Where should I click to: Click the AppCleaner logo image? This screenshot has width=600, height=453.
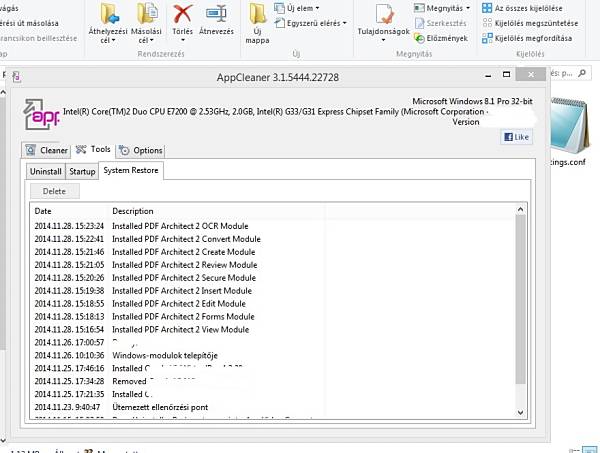[x=41, y=114]
